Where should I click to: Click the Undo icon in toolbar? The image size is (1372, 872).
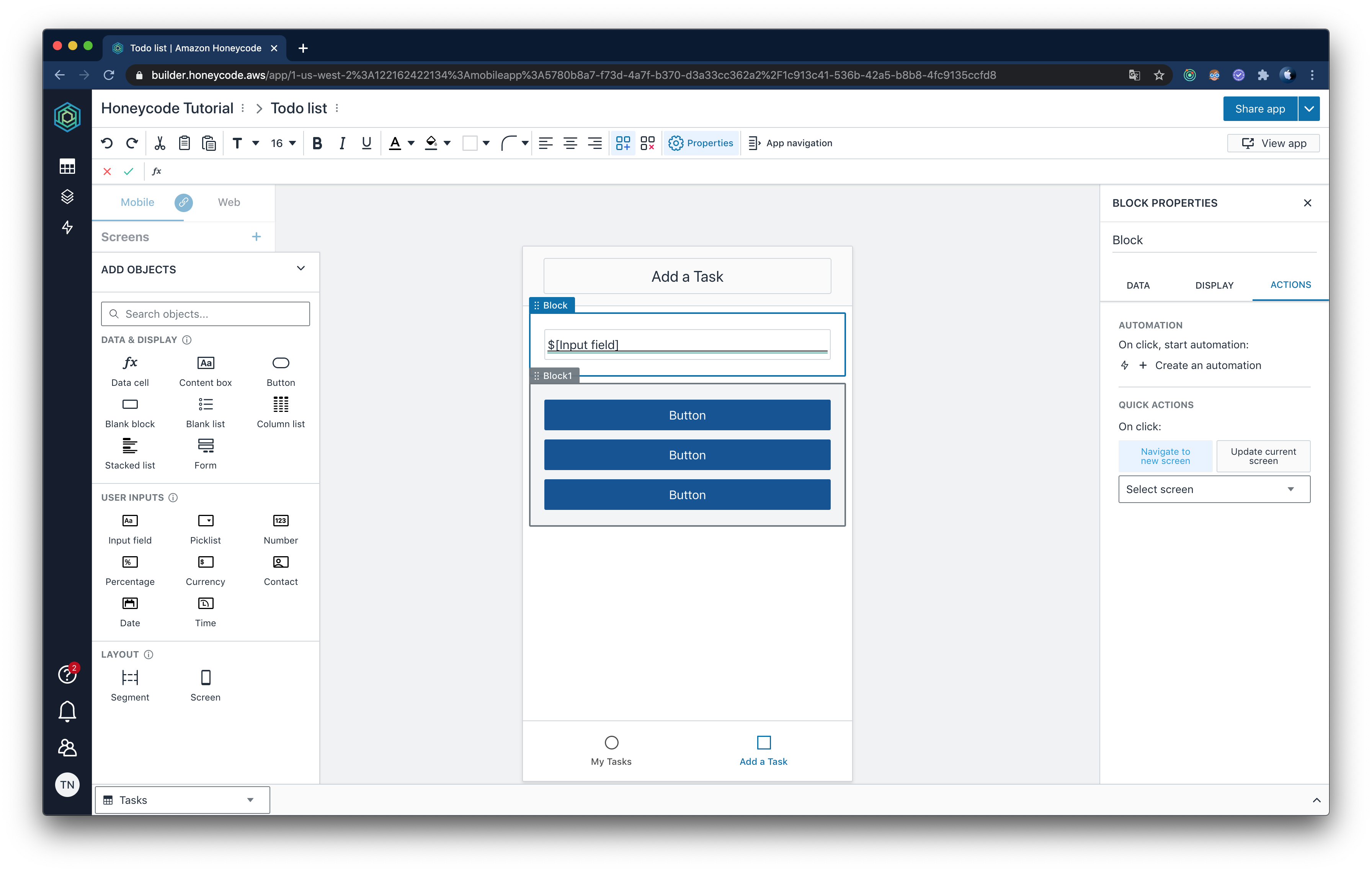coord(106,143)
